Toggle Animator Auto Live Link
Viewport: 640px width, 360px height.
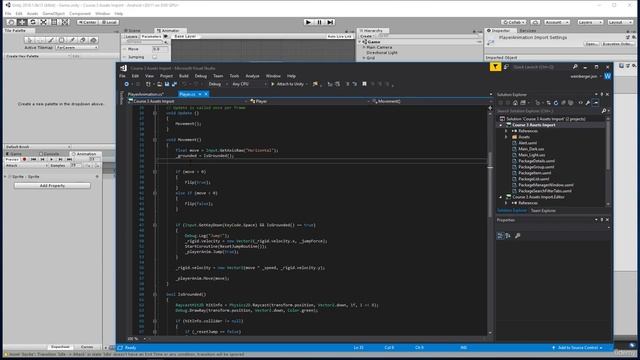click(339, 36)
